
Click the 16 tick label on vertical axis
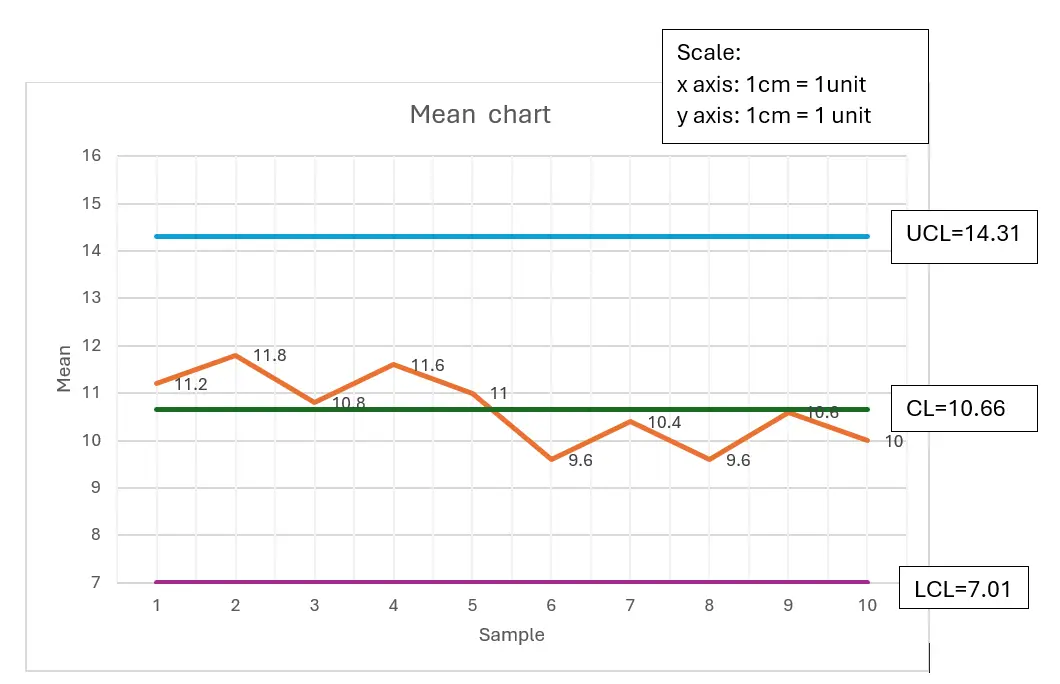[92, 156]
